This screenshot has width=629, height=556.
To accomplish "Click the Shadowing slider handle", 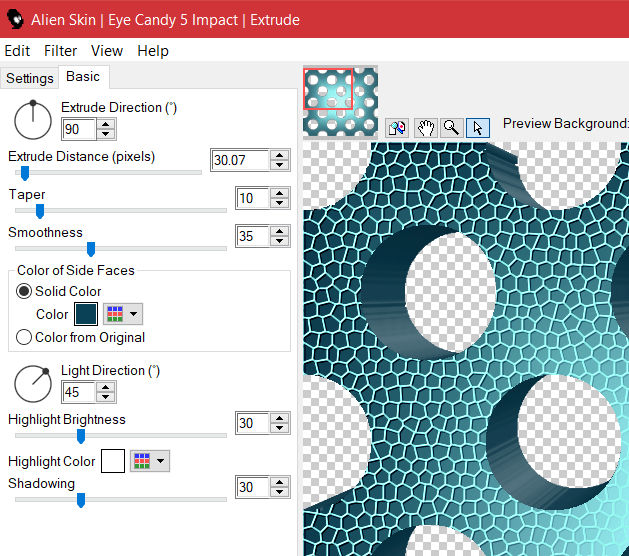I will pyautogui.click(x=81, y=500).
